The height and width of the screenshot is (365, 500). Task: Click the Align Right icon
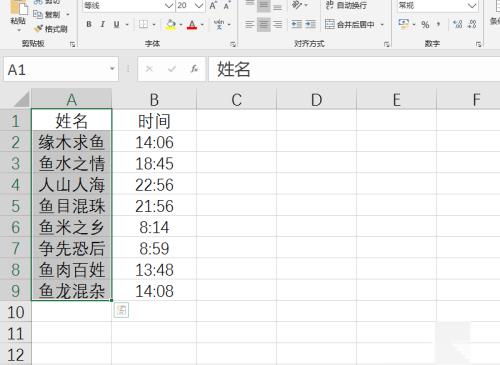click(277, 24)
